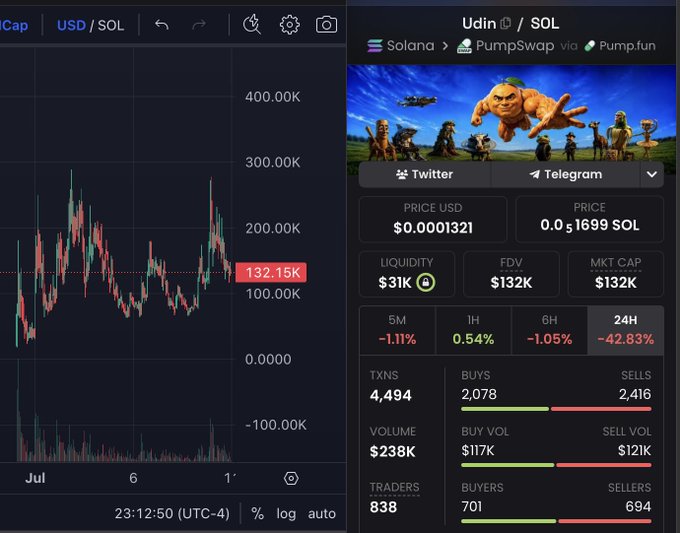
Task: Open timezone menu at 23:12:50 (UTC-4)
Action: [x=172, y=513]
